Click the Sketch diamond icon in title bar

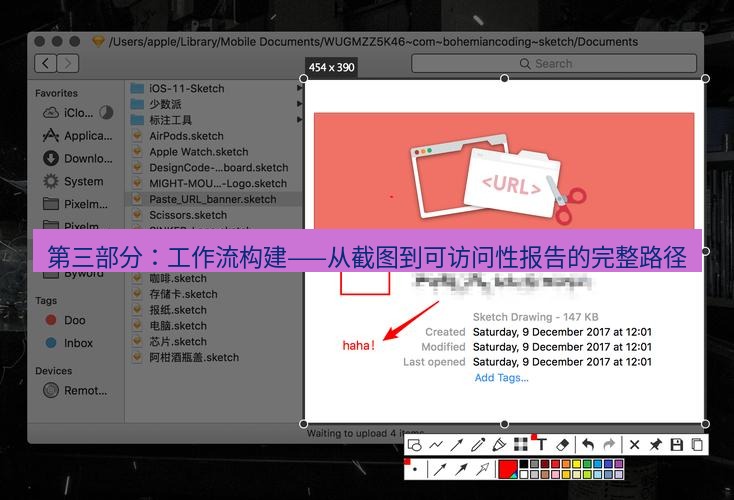pyautogui.click(x=98, y=41)
